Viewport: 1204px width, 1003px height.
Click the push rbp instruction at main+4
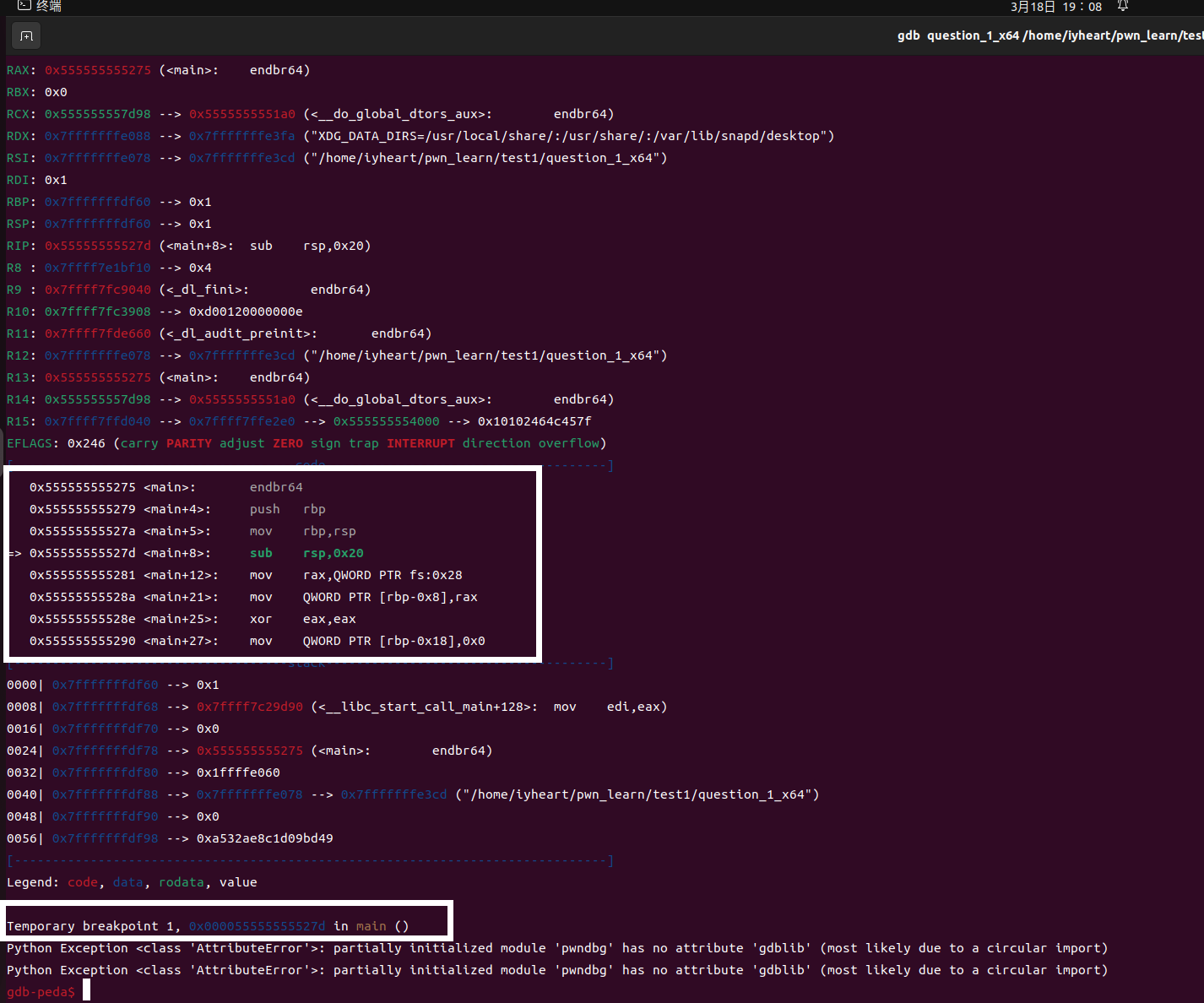tap(288, 509)
